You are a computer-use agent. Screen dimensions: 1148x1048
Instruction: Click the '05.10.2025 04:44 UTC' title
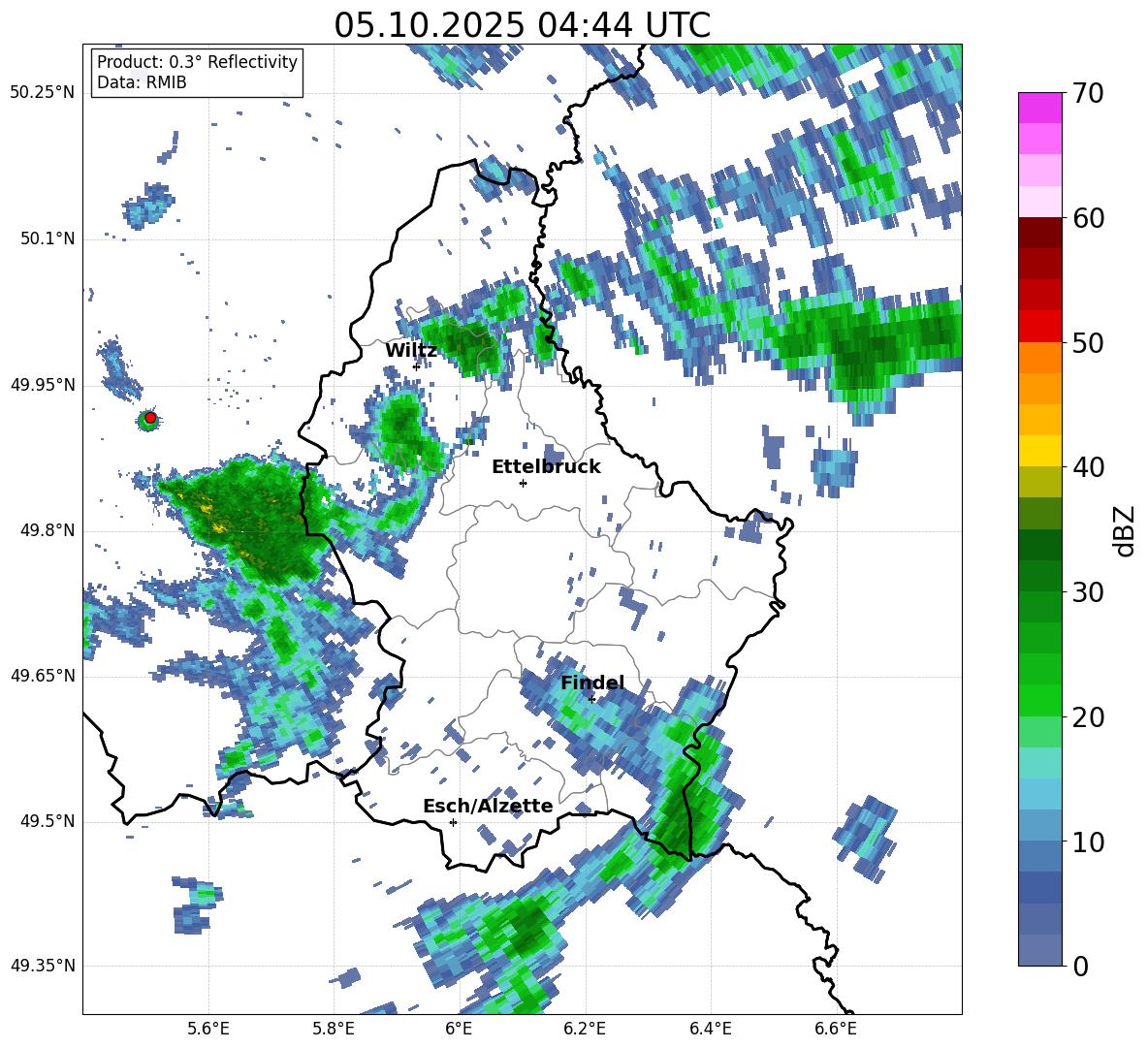(522, 25)
